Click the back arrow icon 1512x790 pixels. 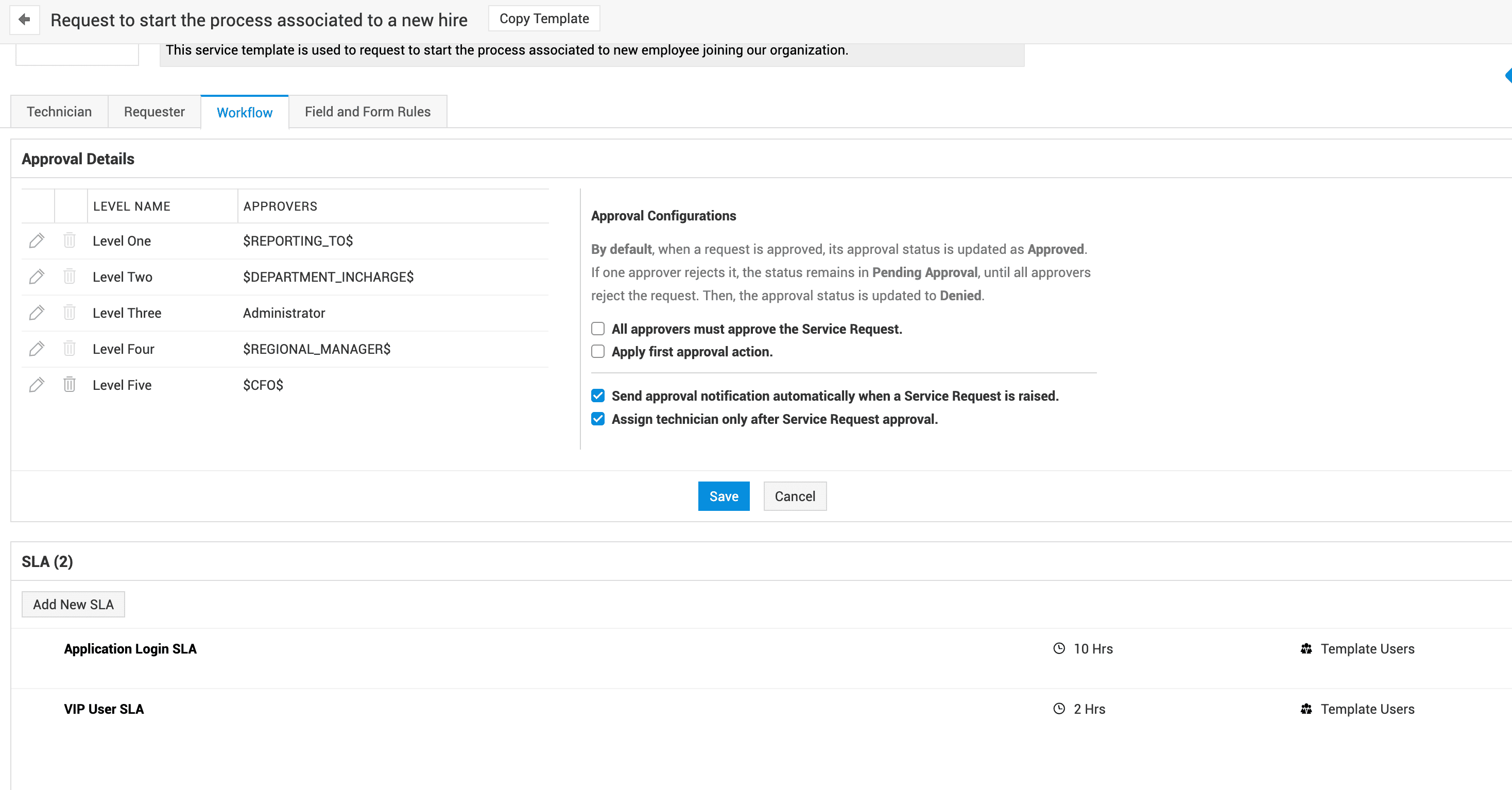(x=24, y=20)
